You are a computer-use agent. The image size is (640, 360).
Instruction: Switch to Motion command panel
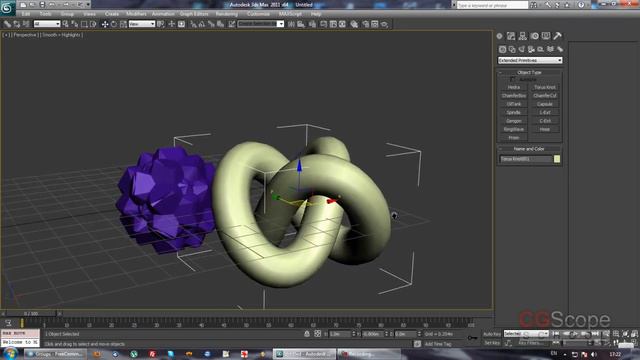click(x=535, y=36)
